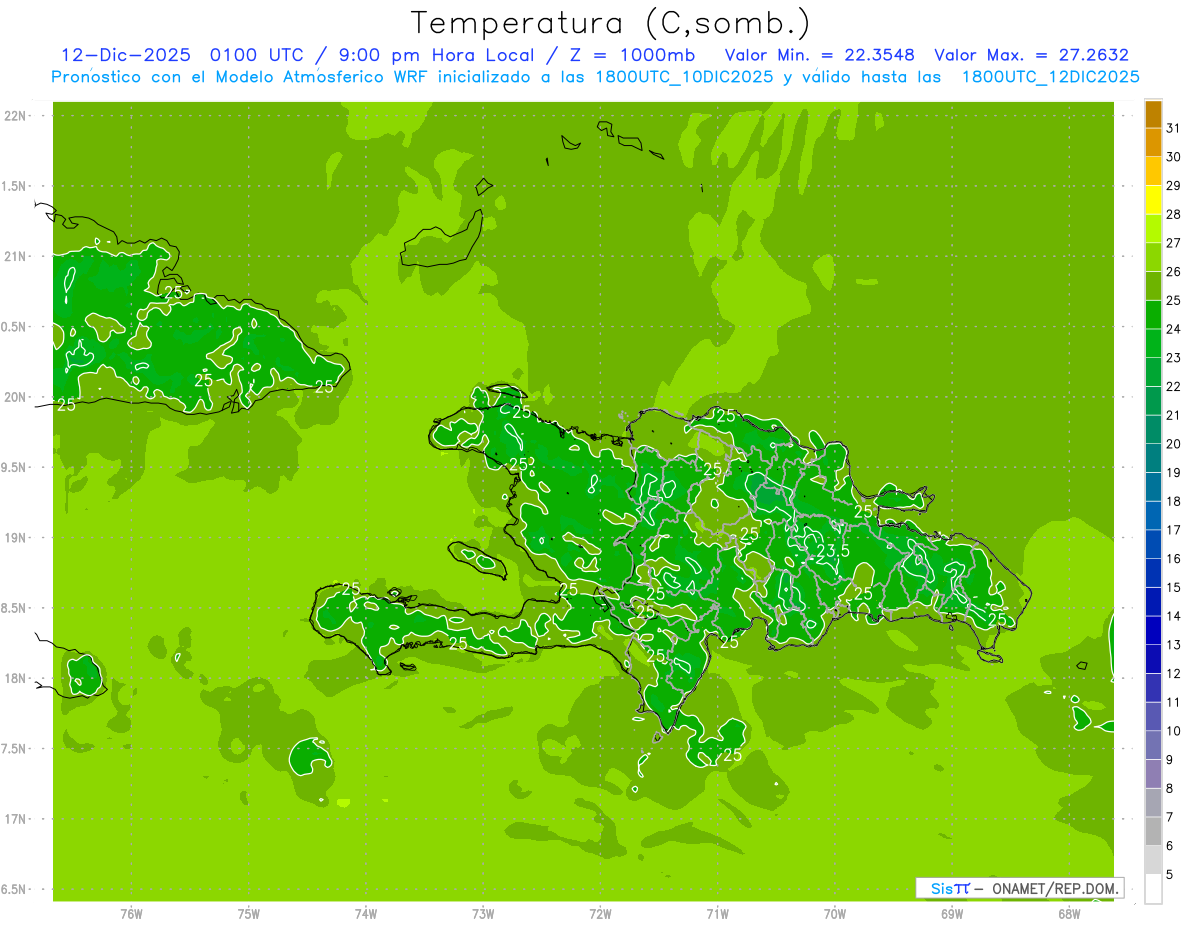1200x927 pixels.
Task: Click the "20N" latitude label
Action: [x=17, y=398]
